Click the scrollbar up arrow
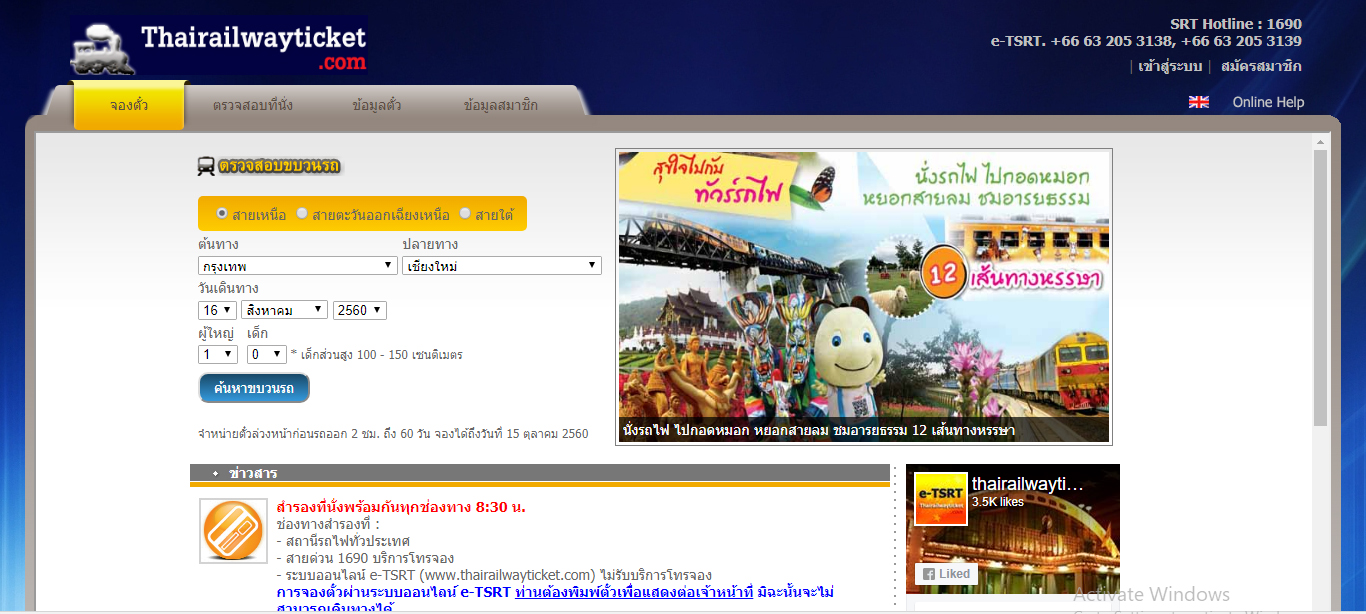1366x614 pixels. pyautogui.click(x=1320, y=141)
